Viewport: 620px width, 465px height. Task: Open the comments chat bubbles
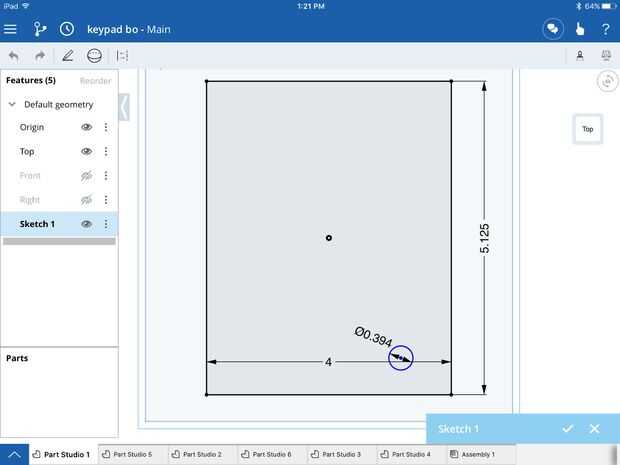point(552,29)
